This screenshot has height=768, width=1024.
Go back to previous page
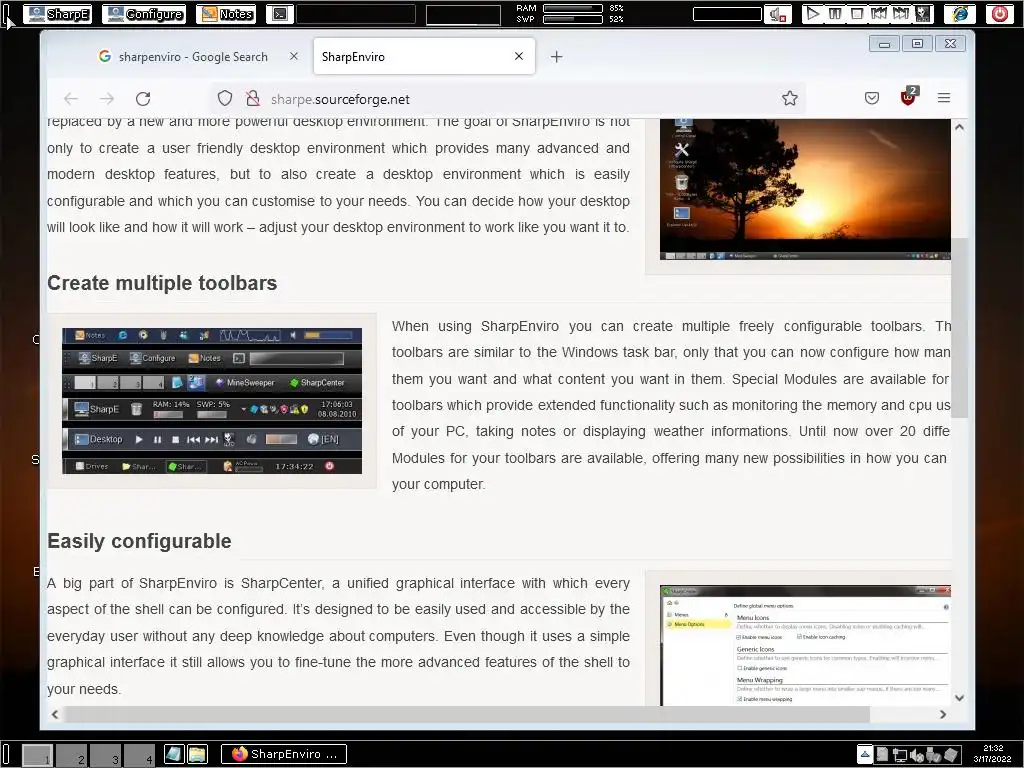tap(71, 99)
